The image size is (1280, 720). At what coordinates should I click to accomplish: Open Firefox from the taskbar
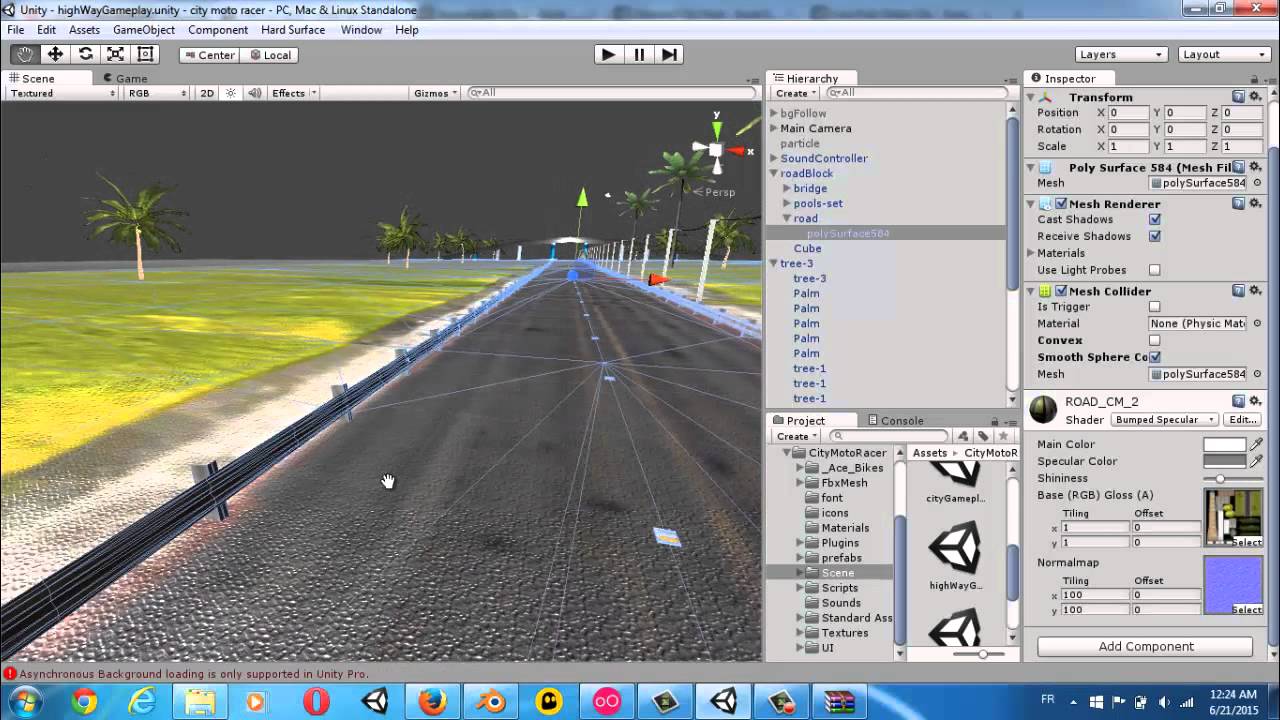click(432, 702)
